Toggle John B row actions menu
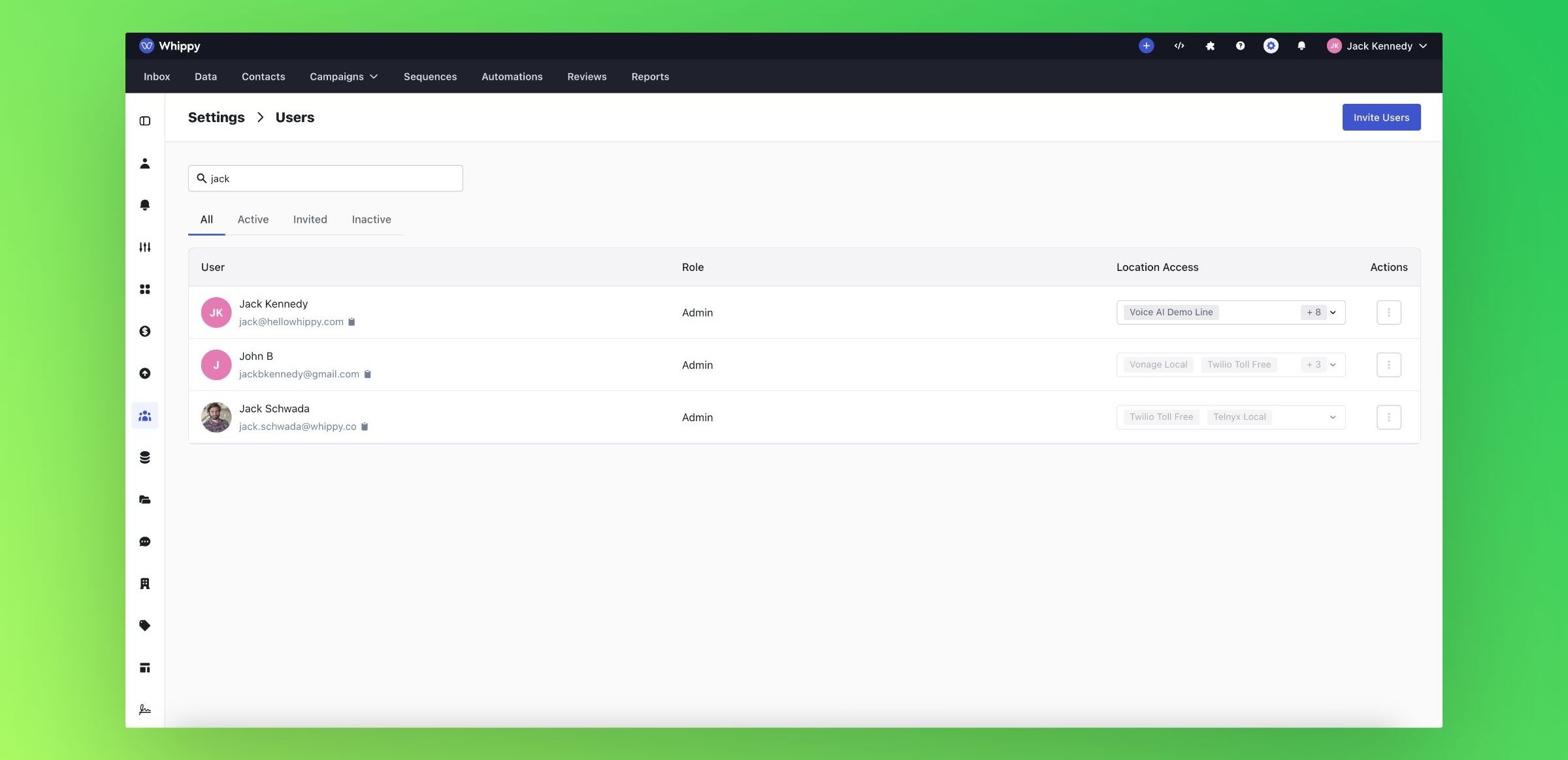 pos(1388,364)
